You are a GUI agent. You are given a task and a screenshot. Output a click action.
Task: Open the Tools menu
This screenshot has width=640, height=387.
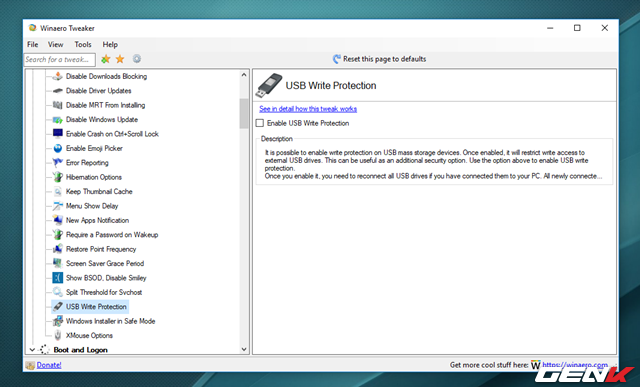point(83,44)
